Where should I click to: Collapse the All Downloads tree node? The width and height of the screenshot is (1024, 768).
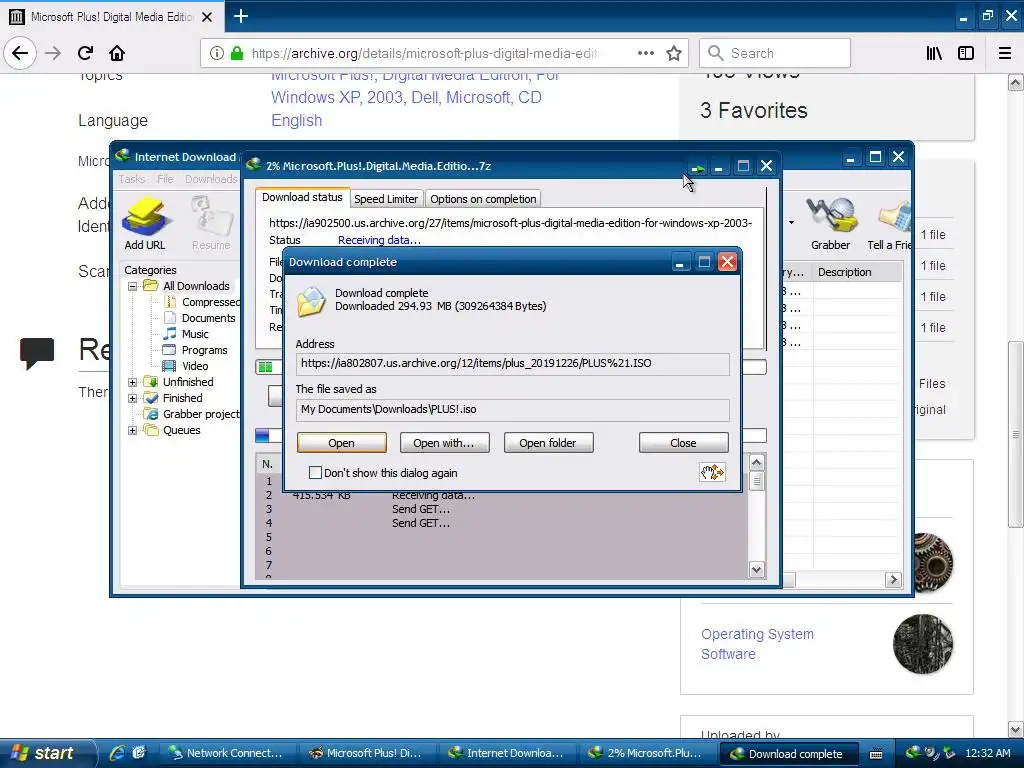pos(133,286)
